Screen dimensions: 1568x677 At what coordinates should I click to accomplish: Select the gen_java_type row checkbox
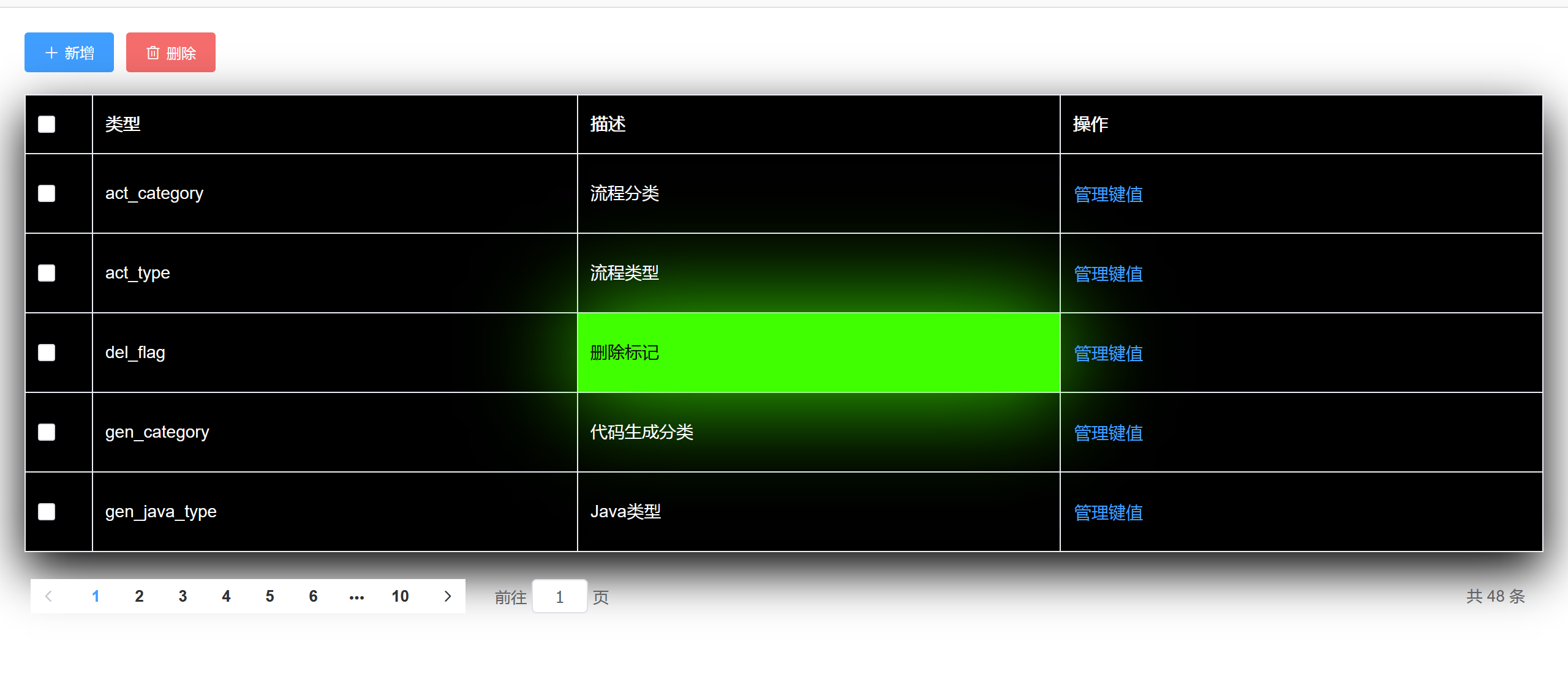(x=47, y=512)
